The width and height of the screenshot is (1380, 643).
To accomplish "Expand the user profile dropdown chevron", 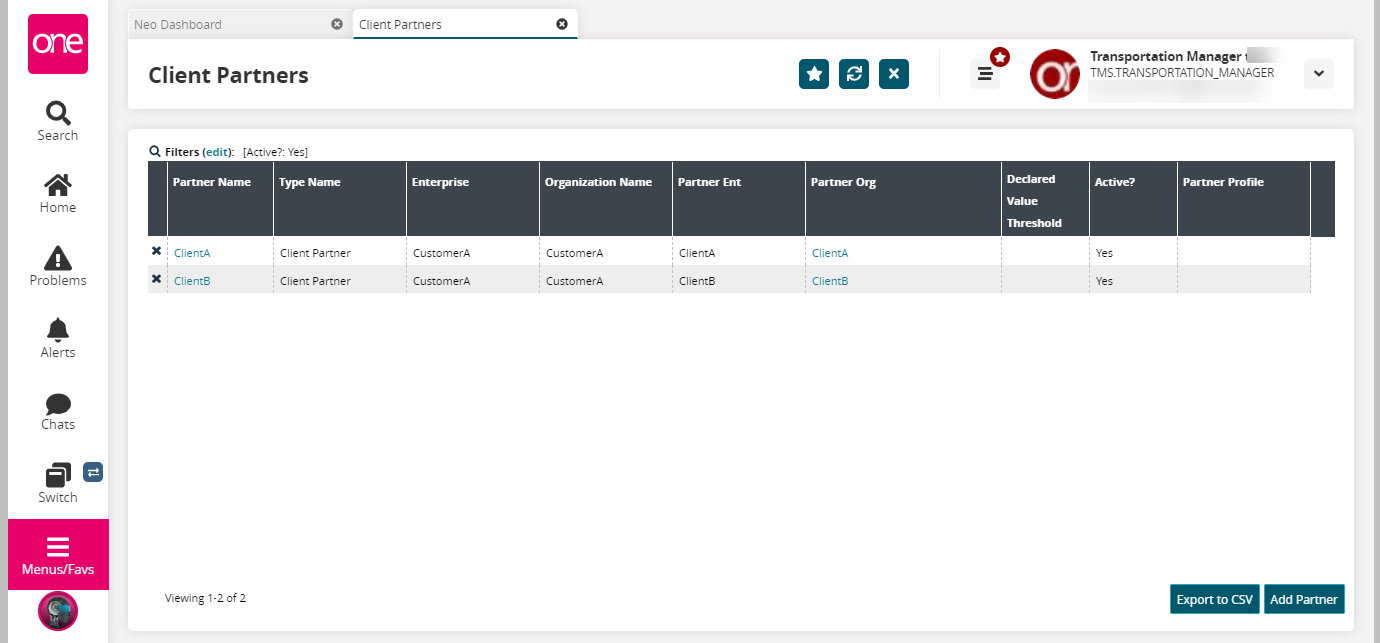I will tap(1318, 74).
